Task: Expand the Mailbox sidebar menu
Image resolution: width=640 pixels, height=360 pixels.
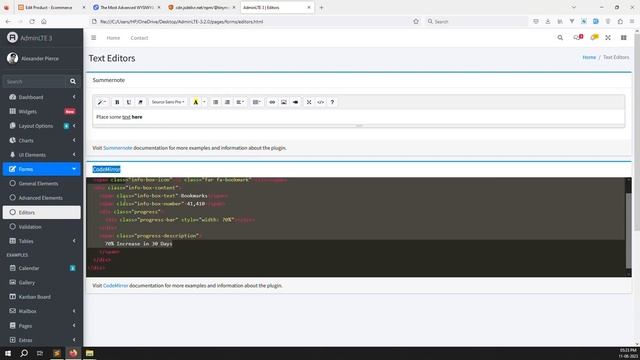Action: click(x=42, y=311)
